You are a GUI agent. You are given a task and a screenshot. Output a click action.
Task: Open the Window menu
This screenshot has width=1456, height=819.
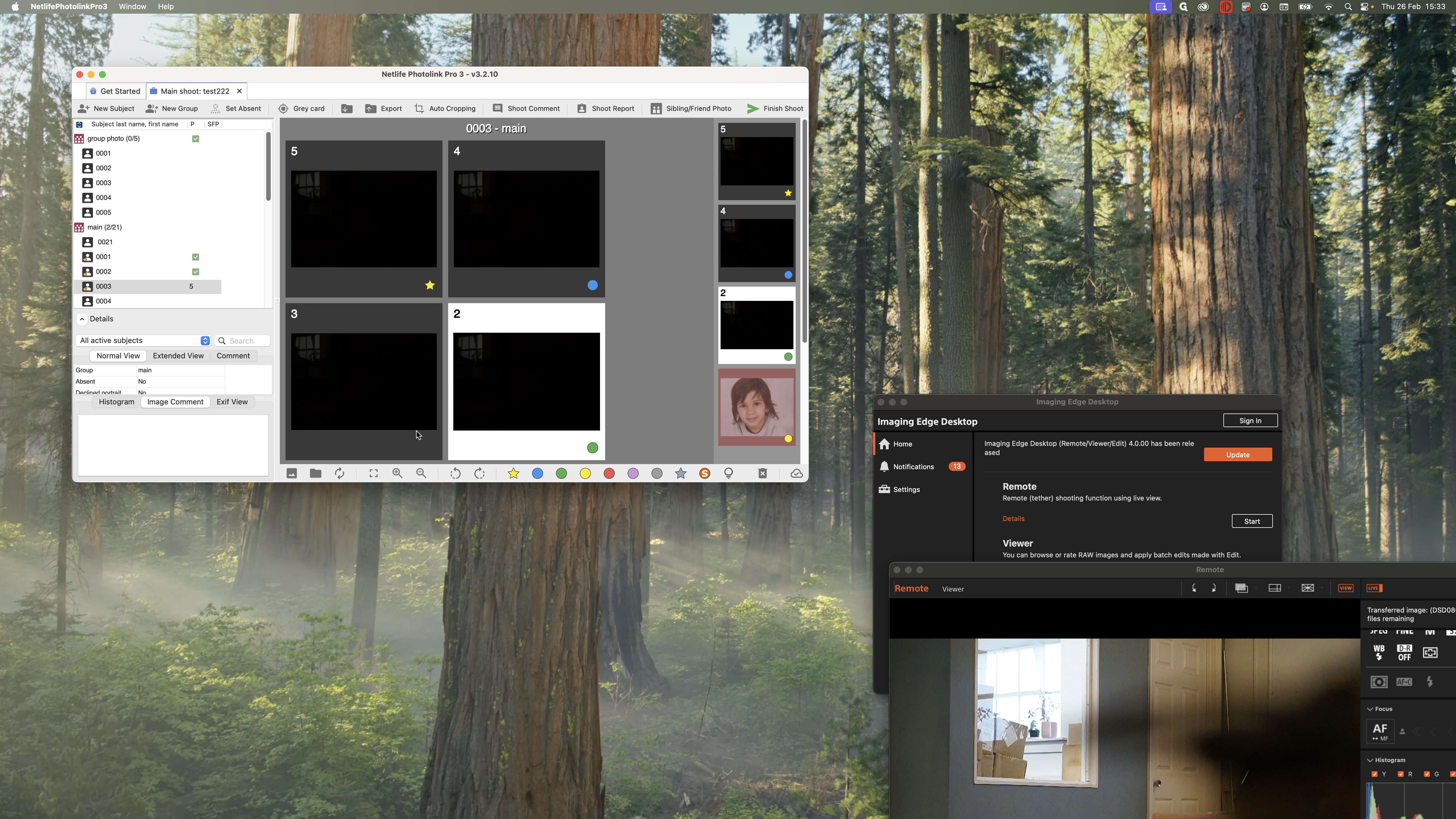(x=132, y=7)
